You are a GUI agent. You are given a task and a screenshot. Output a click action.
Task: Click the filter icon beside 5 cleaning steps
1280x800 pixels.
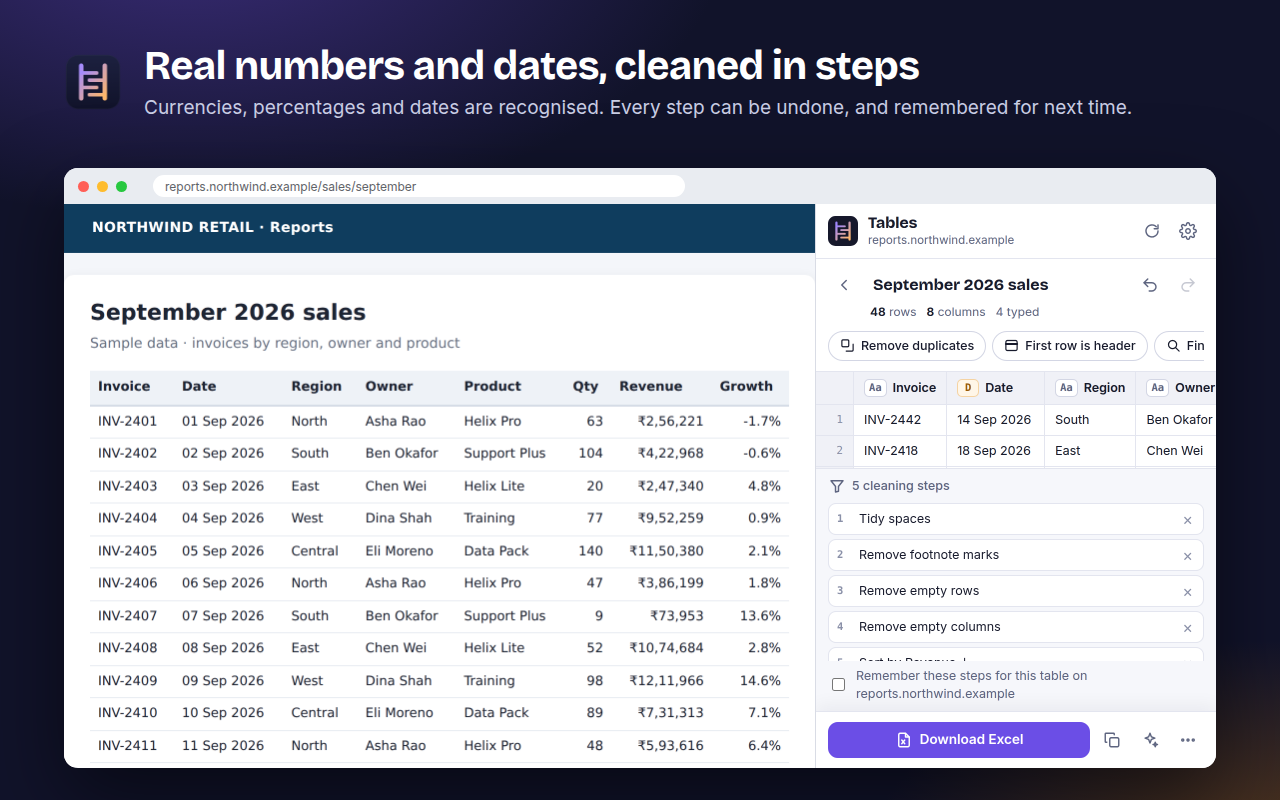(837, 486)
